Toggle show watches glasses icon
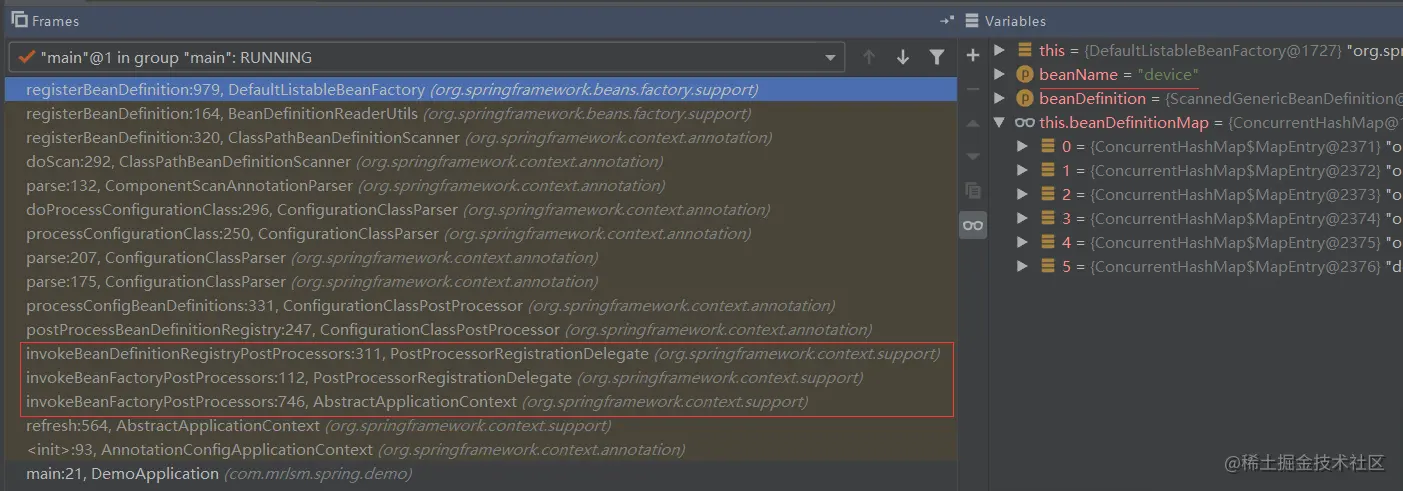This screenshot has height=491, width=1403. tap(973, 225)
